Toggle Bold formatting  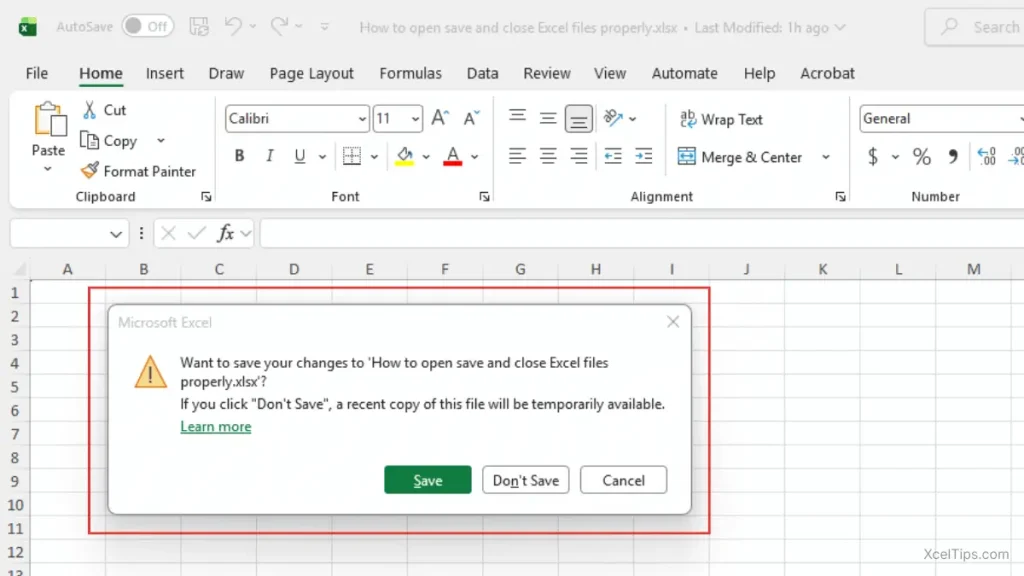click(238, 157)
